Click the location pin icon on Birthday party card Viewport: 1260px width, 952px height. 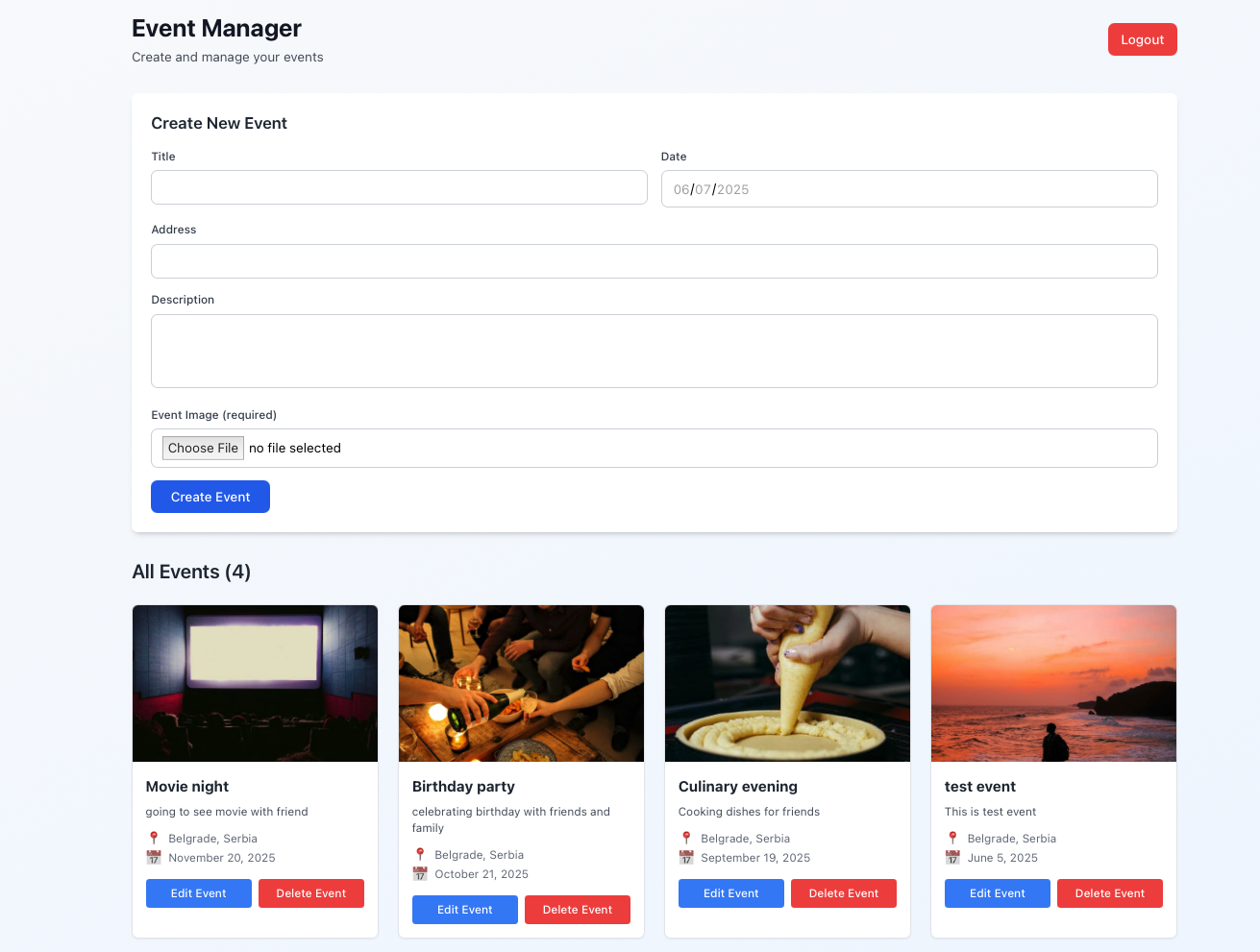coord(420,855)
